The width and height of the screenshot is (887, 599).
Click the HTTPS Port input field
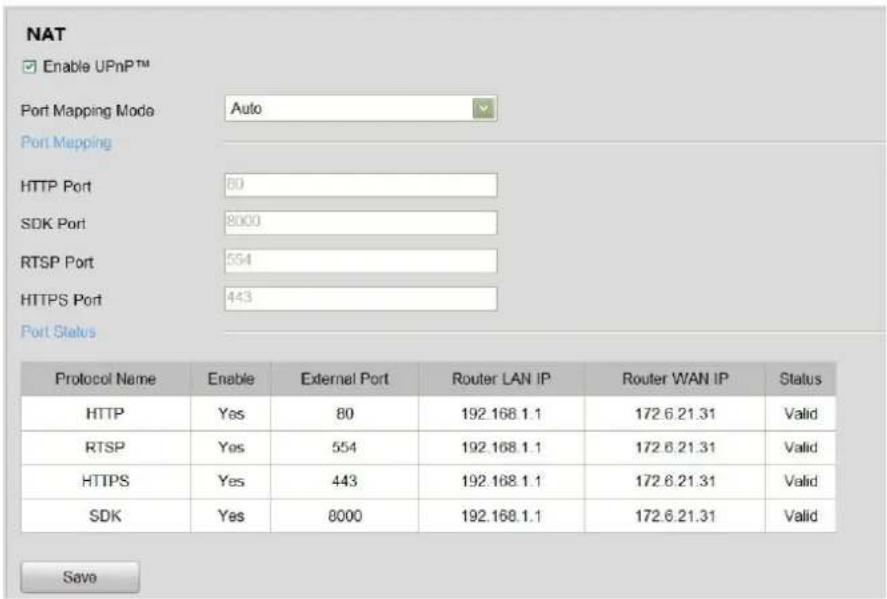(361, 299)
